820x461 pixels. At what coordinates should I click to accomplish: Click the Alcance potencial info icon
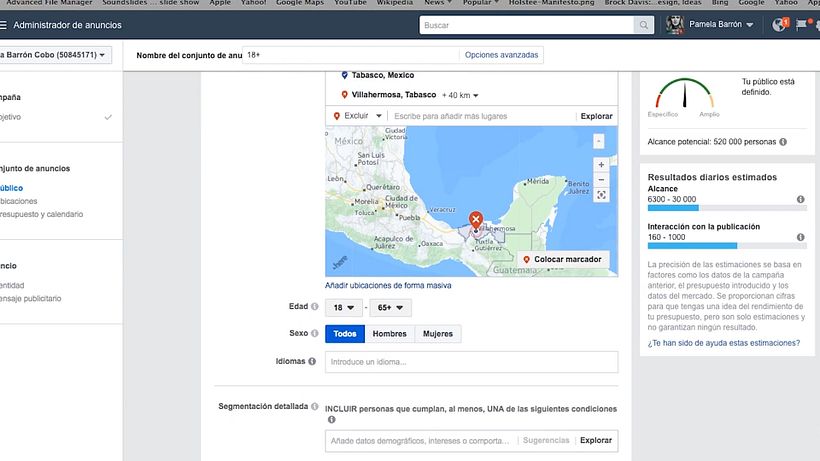pyautogui.click(x=783, y=142)
